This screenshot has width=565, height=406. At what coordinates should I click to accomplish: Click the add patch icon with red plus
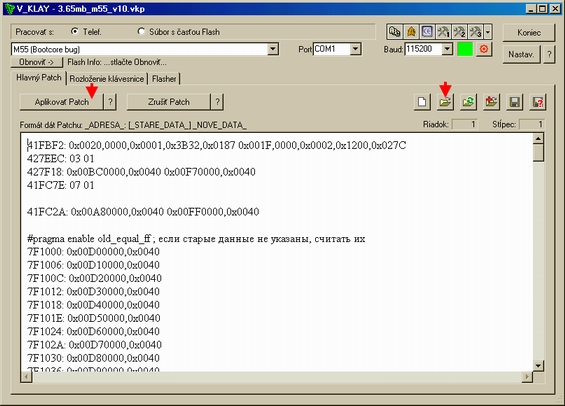[491, 102]
